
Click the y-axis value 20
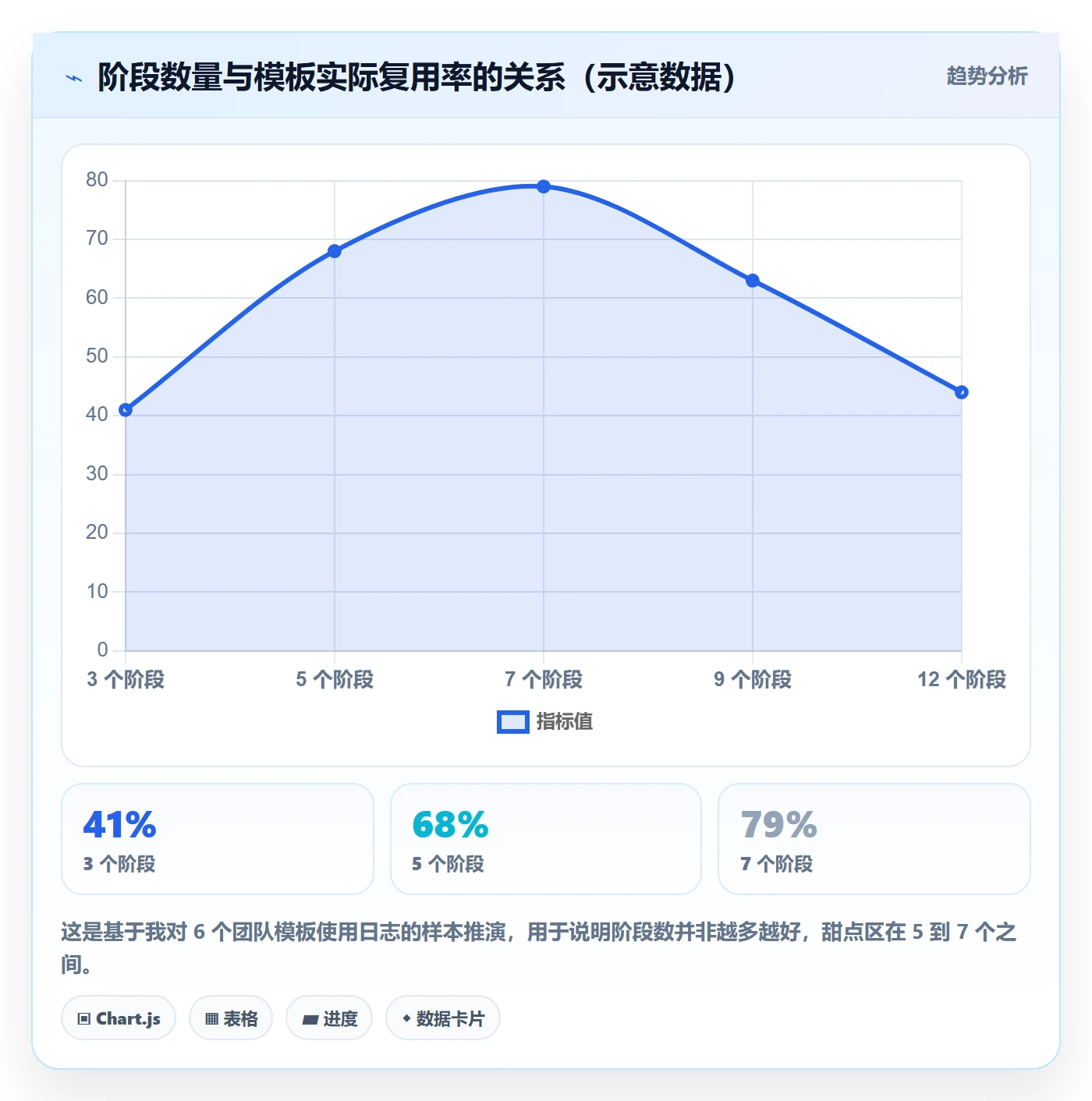point(97,533)
